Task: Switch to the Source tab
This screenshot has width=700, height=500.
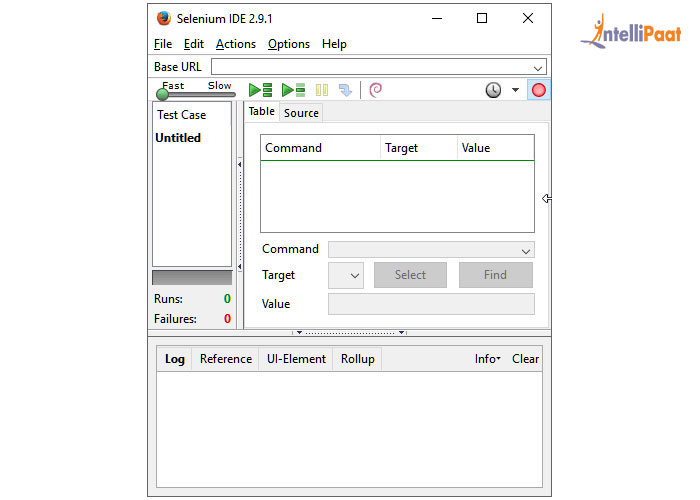Action: (x=301, y=113)
